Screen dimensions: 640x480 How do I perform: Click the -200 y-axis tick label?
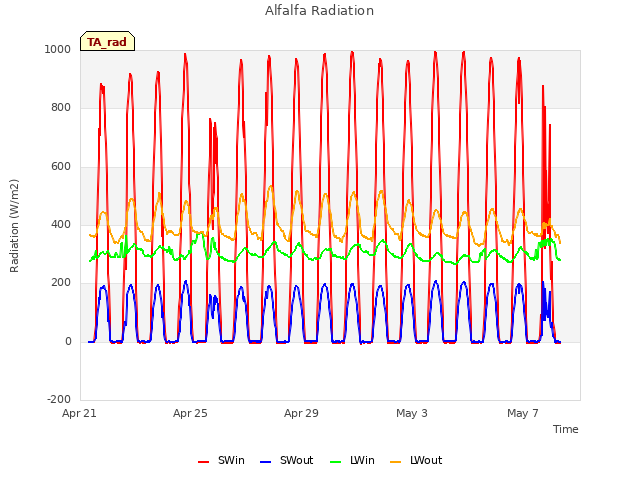(x=59, y=399)
